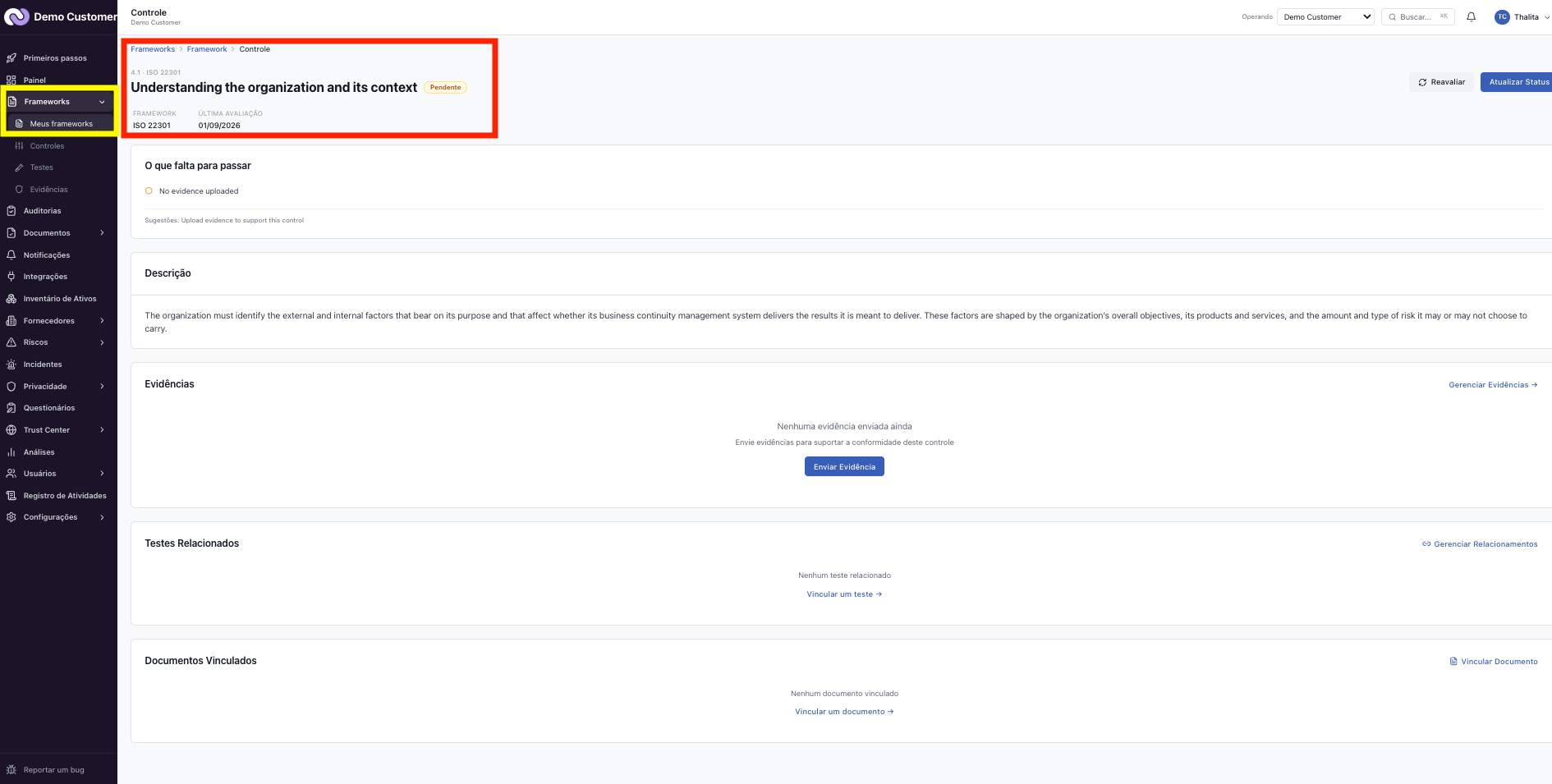Click the Pendente status badge
This screenshot has width=1552, height=784.
[x=446, y=87]
